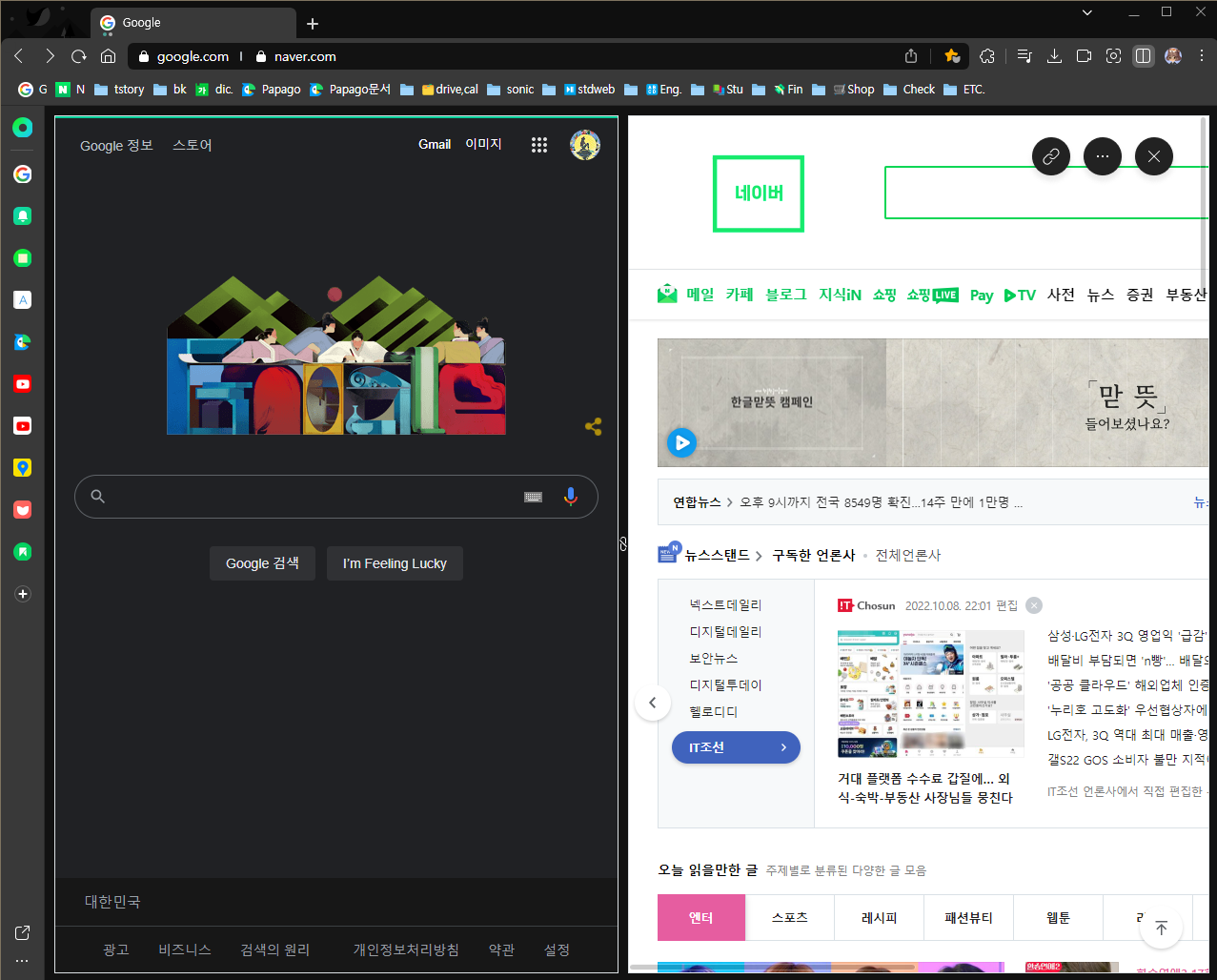Open the extensions puzzle-piece icon
The width and height of the screenshot is (1217, 980).
point(987,56)
